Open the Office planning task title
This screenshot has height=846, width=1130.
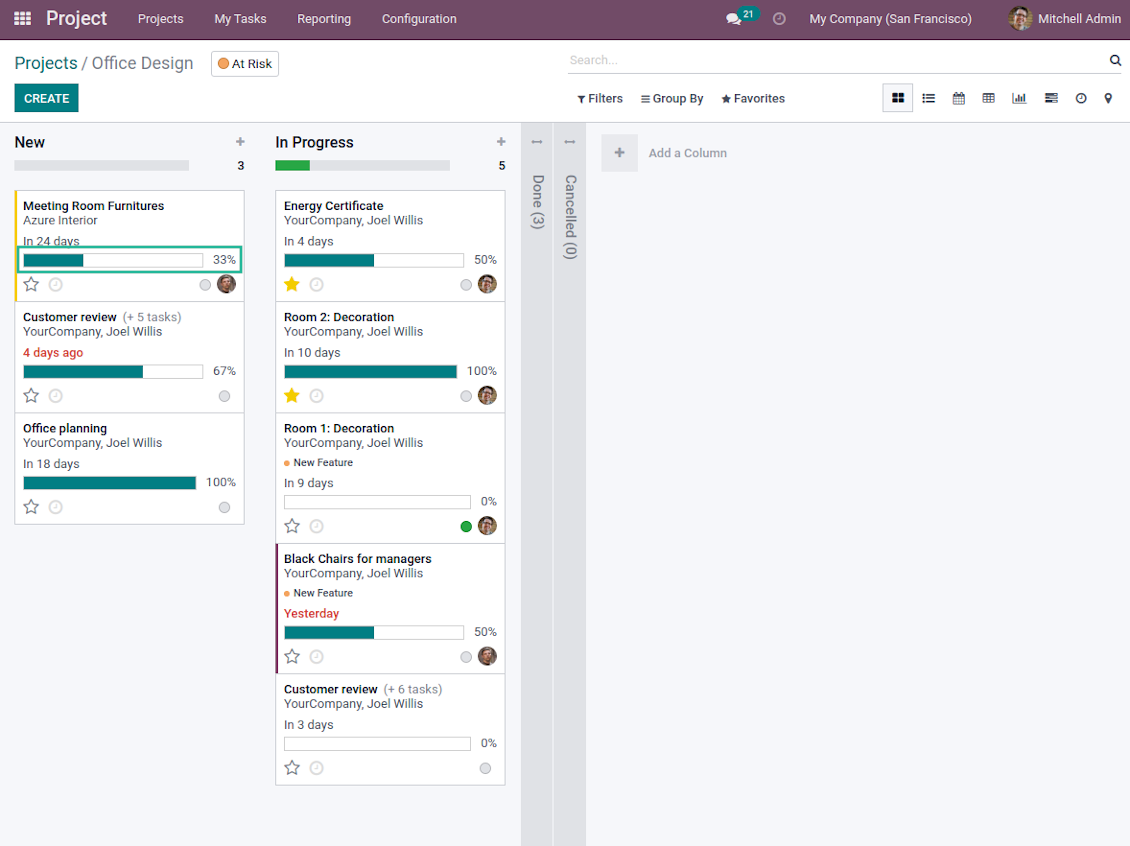pyautogui.click(x=65, y=428)
